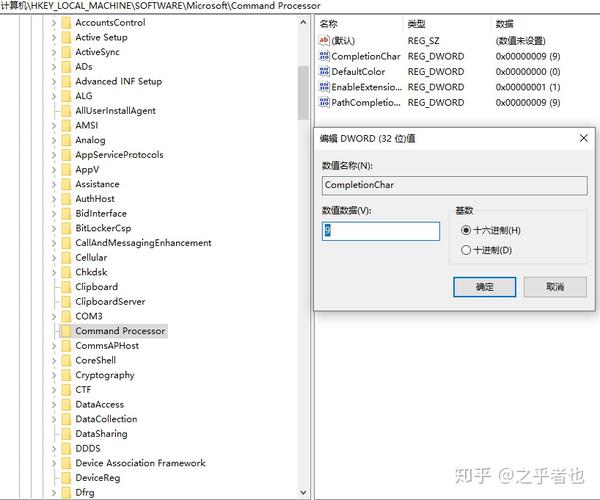Click the tree pane scrollbar thumb
Viewport: 600px width, 500px height.
[x=303, y=93]
